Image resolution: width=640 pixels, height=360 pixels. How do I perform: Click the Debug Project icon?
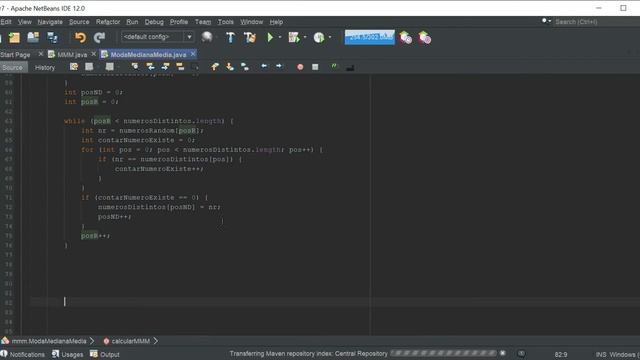pyautogui.click(x=293, y=38)
